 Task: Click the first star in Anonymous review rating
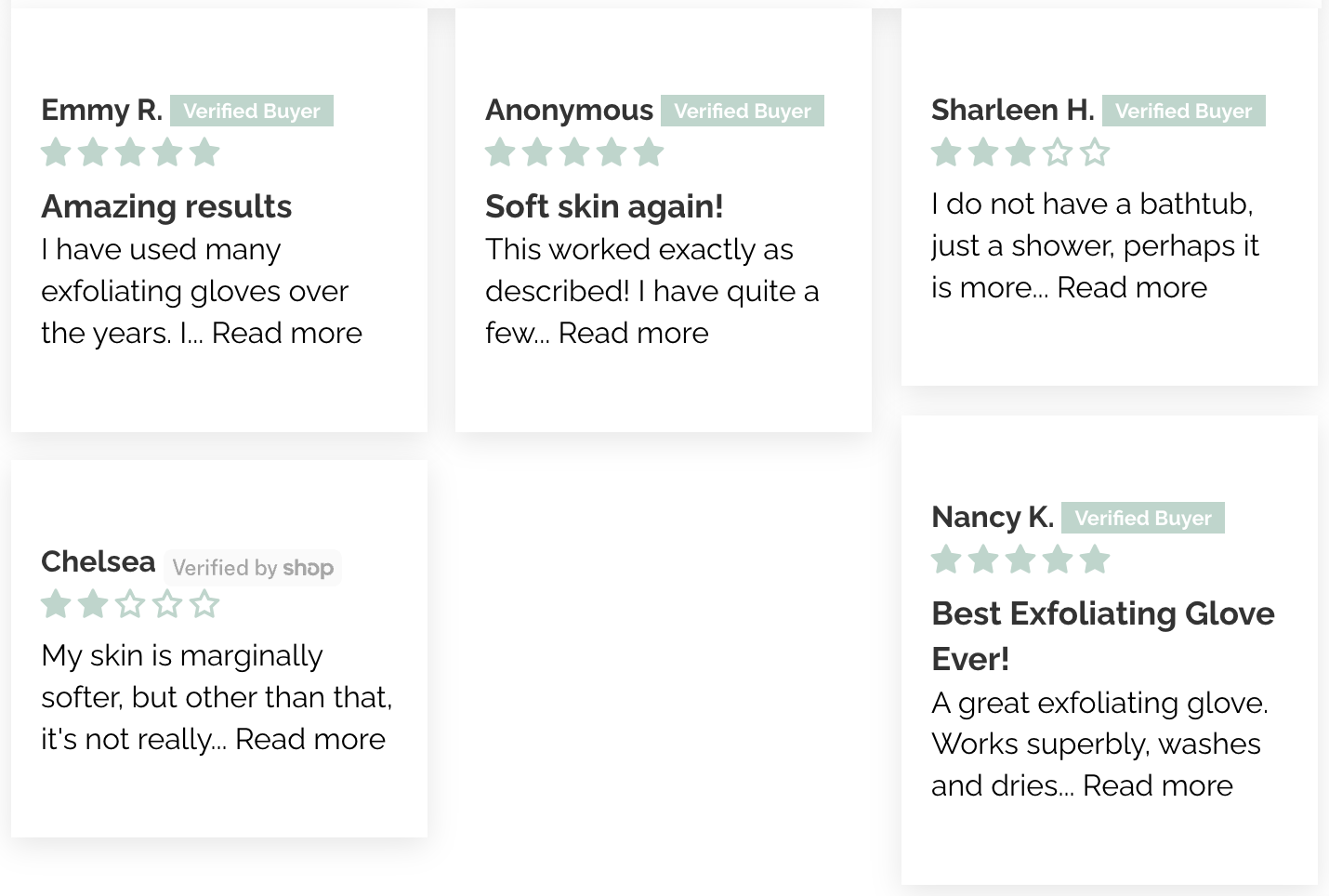[x=500, y=152]
